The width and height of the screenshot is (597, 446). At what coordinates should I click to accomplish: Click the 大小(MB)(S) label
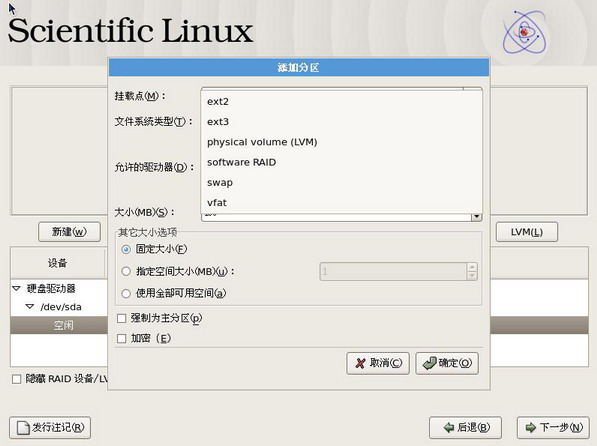144,212
